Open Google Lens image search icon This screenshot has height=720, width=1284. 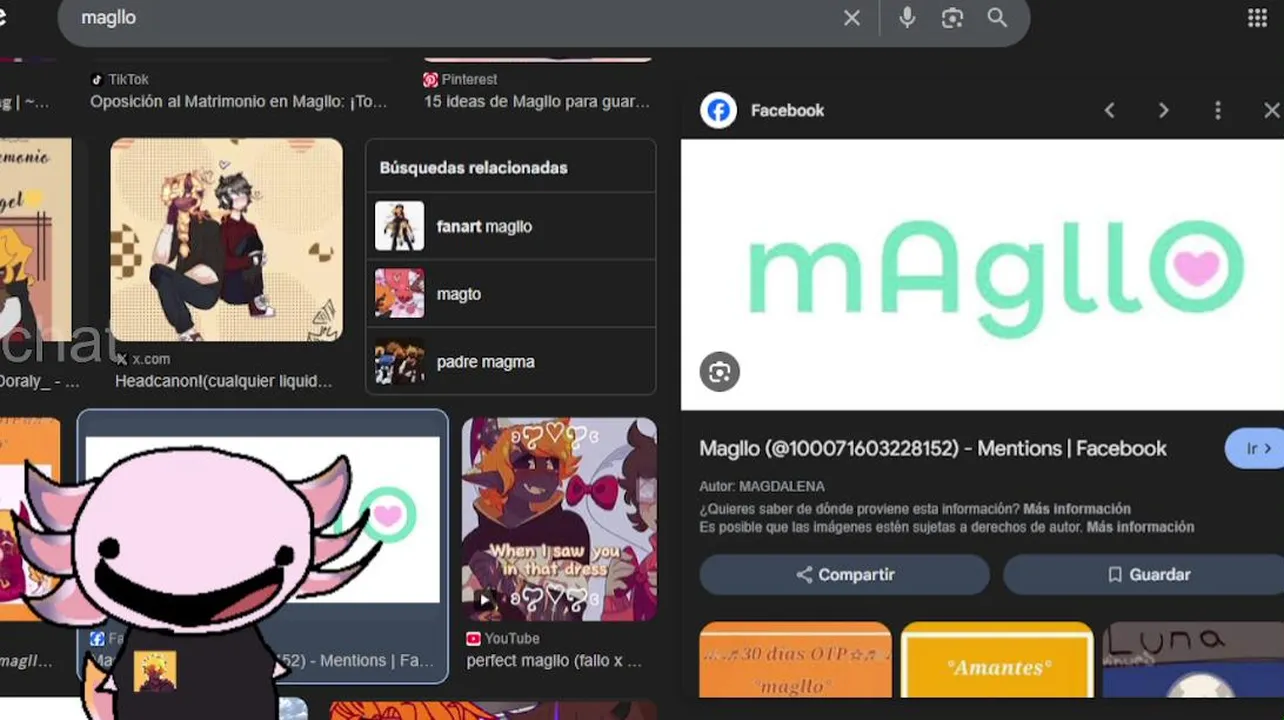[952, 18]
